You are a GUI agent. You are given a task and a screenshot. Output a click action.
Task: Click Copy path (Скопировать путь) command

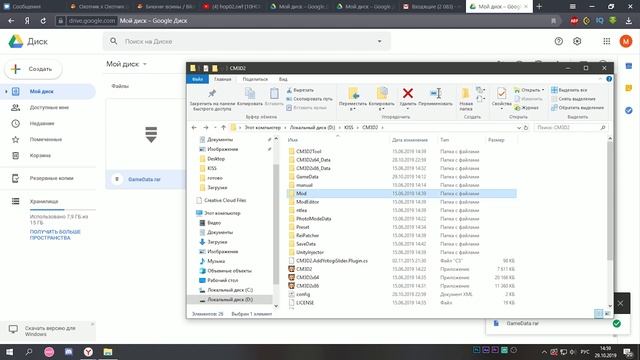pyautogui.click(x=309, y=99)
